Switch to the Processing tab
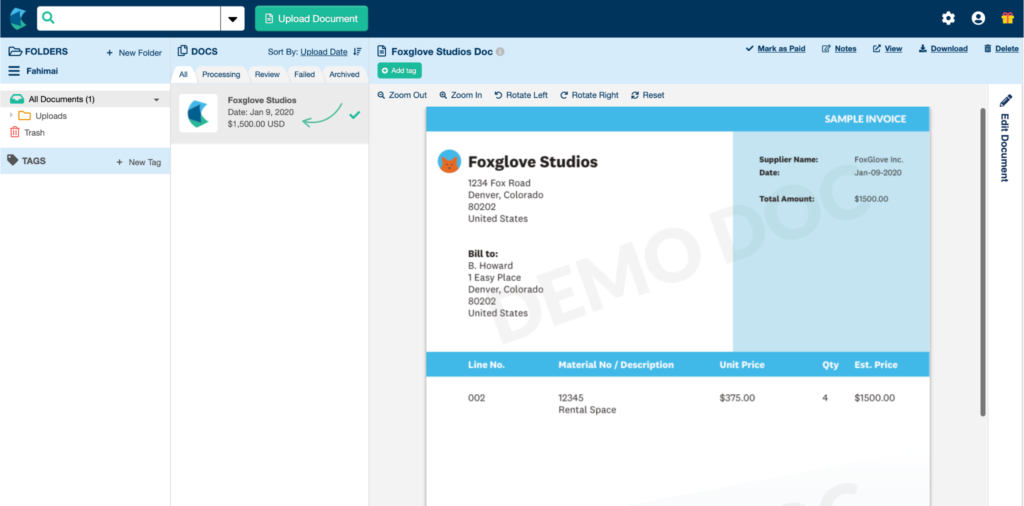Image resolution: width=1024 pixels, height=506 pixels. (221, 74)
